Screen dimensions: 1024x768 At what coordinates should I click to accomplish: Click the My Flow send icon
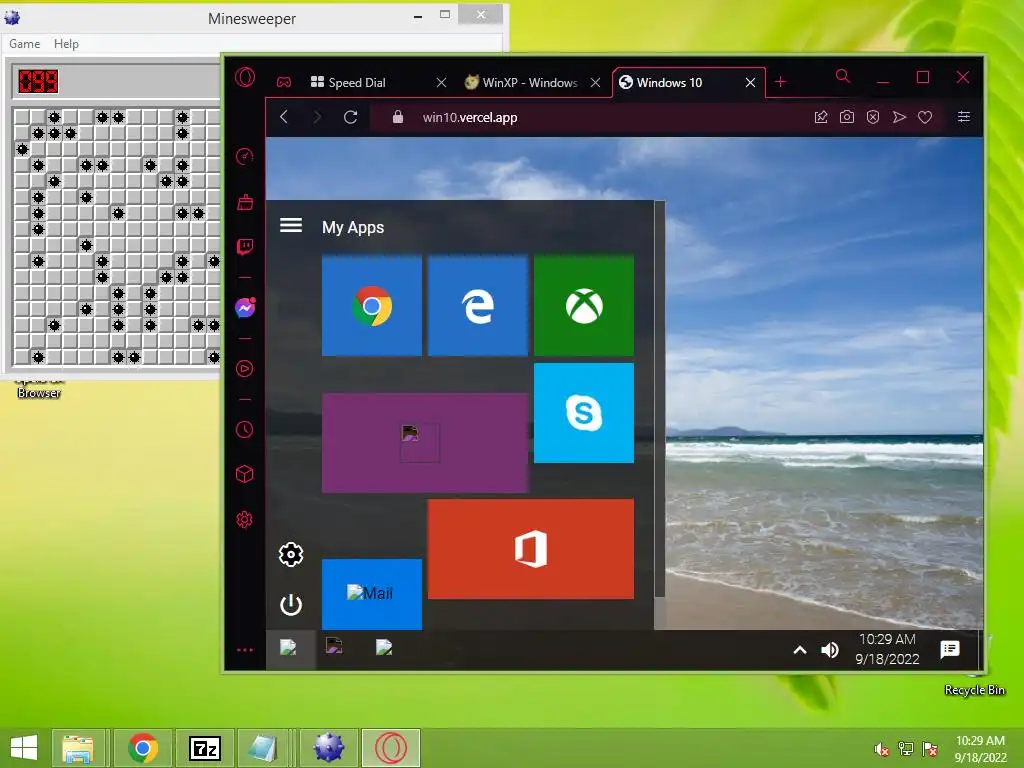coord(899,117)
